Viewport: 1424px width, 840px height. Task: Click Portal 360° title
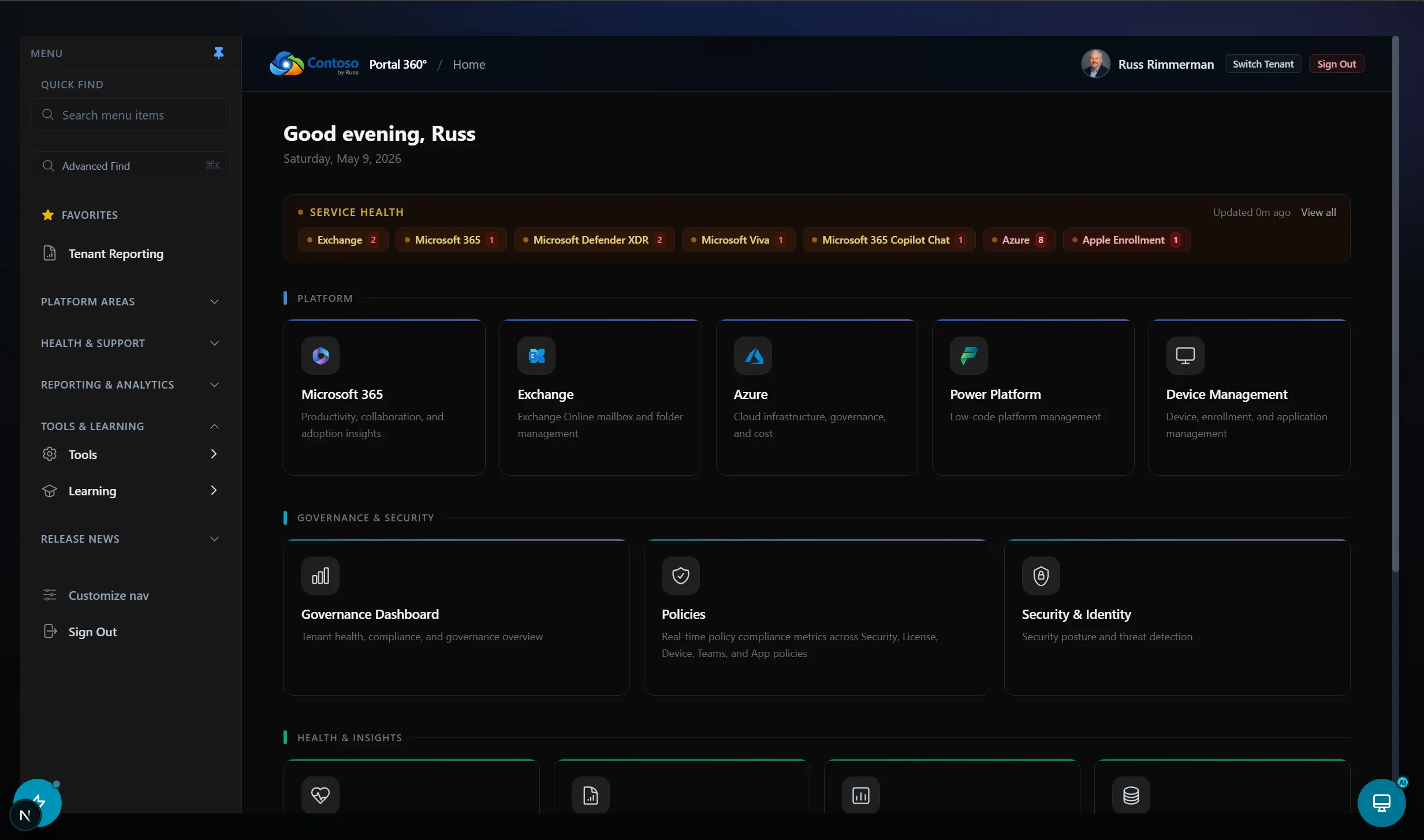398,64
